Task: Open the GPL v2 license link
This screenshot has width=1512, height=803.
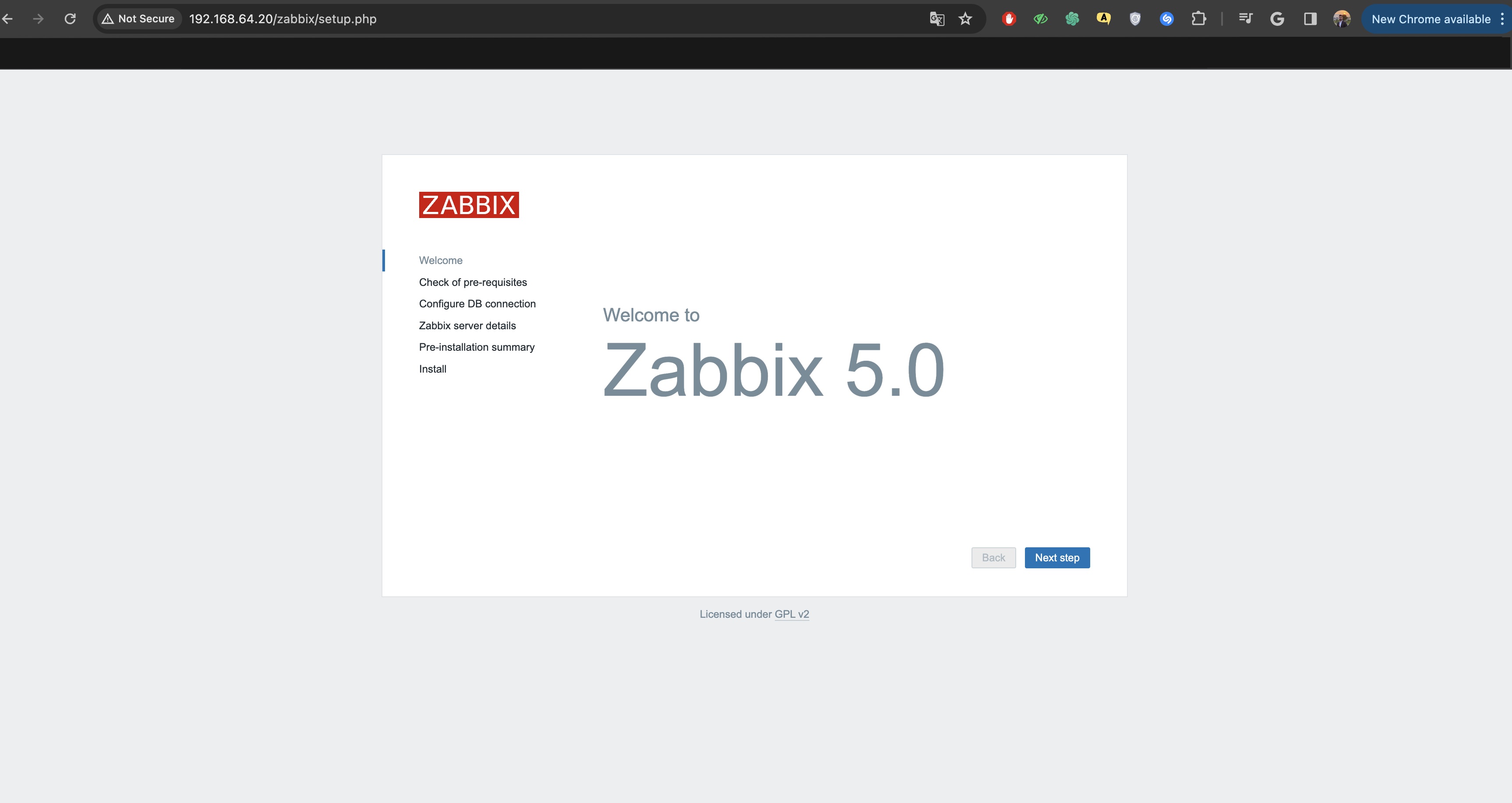Action: tap(792, 614)
